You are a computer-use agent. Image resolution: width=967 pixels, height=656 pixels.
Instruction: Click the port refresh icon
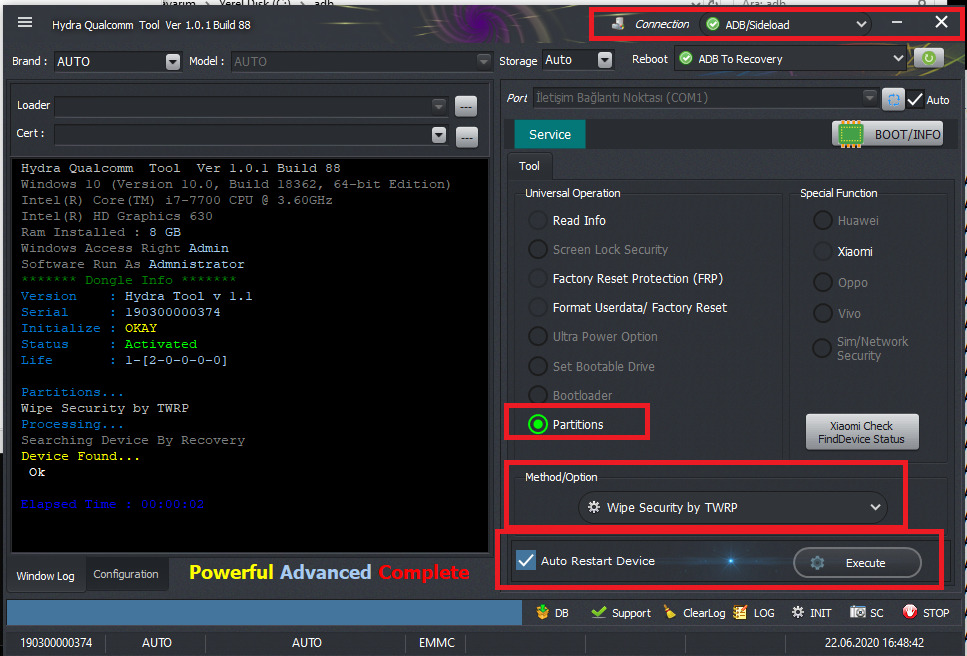coord(892,99)
